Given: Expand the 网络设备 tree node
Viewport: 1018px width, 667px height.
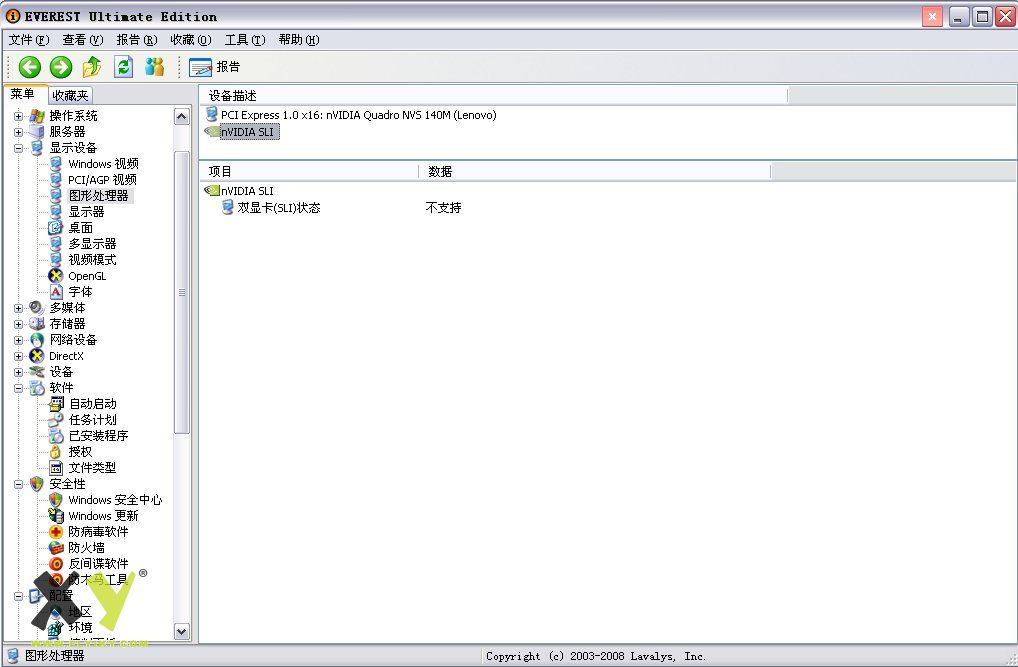Looking at the screenshot, I should click(x=18, y=340).
